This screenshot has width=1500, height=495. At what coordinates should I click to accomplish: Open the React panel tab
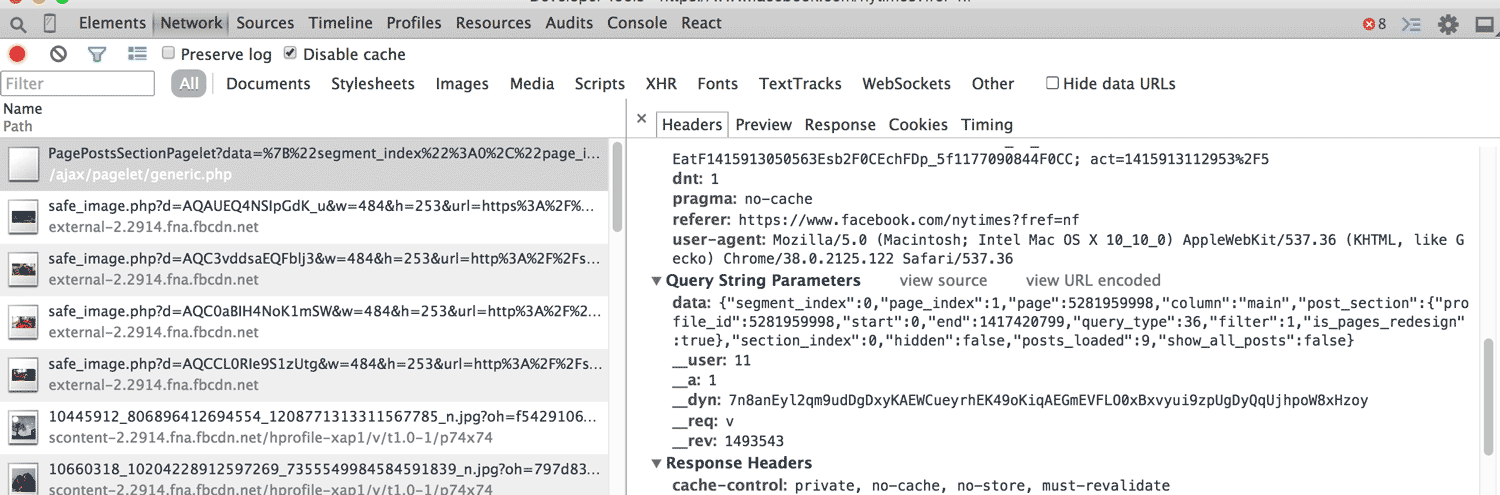[x=701, y=23]
